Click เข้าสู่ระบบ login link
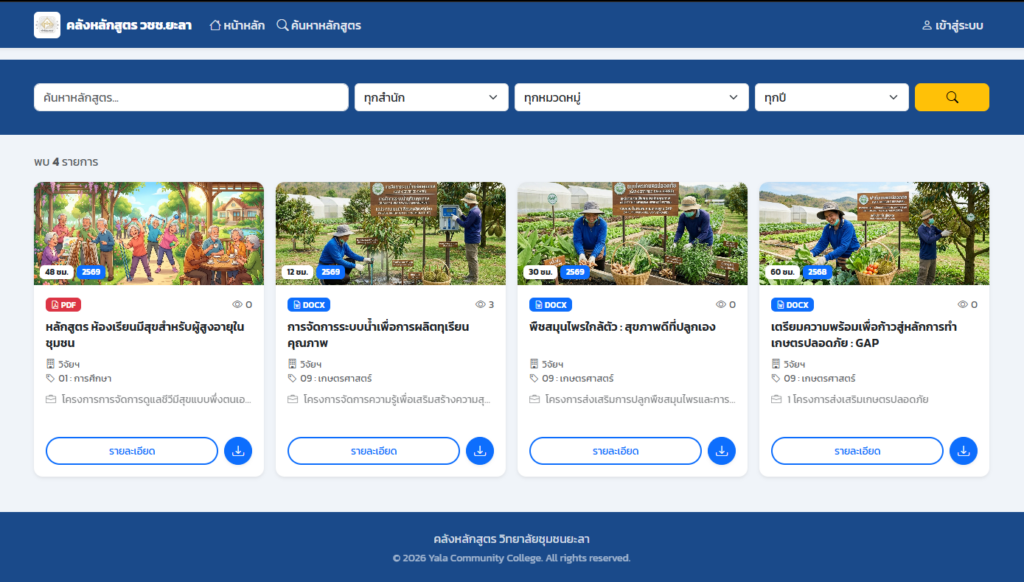 [952, 25]
